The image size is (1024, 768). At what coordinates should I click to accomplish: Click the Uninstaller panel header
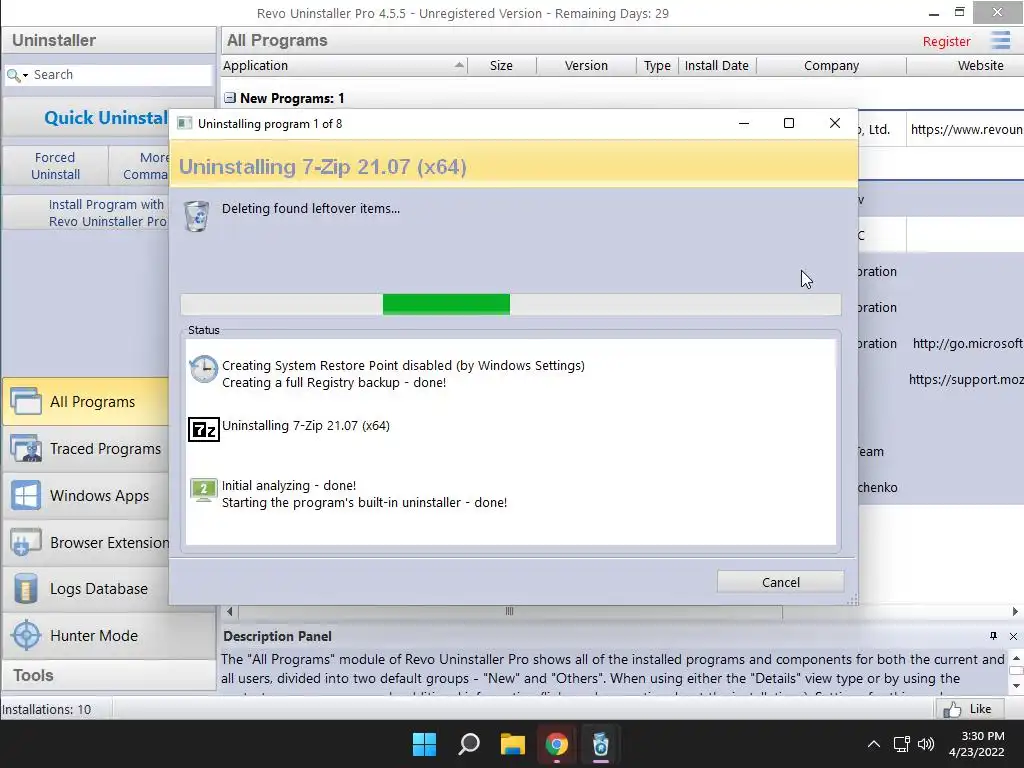tap(108, 40)
